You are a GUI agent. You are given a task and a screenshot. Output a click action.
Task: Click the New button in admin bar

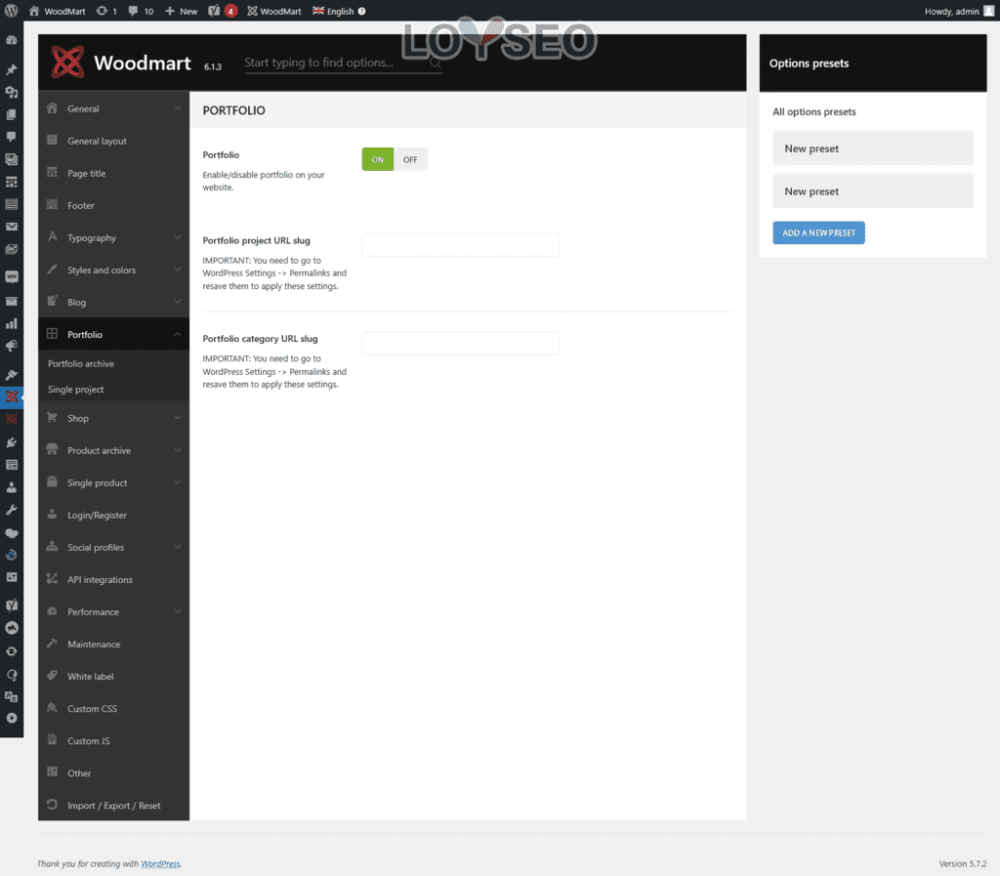click(181, 11)
